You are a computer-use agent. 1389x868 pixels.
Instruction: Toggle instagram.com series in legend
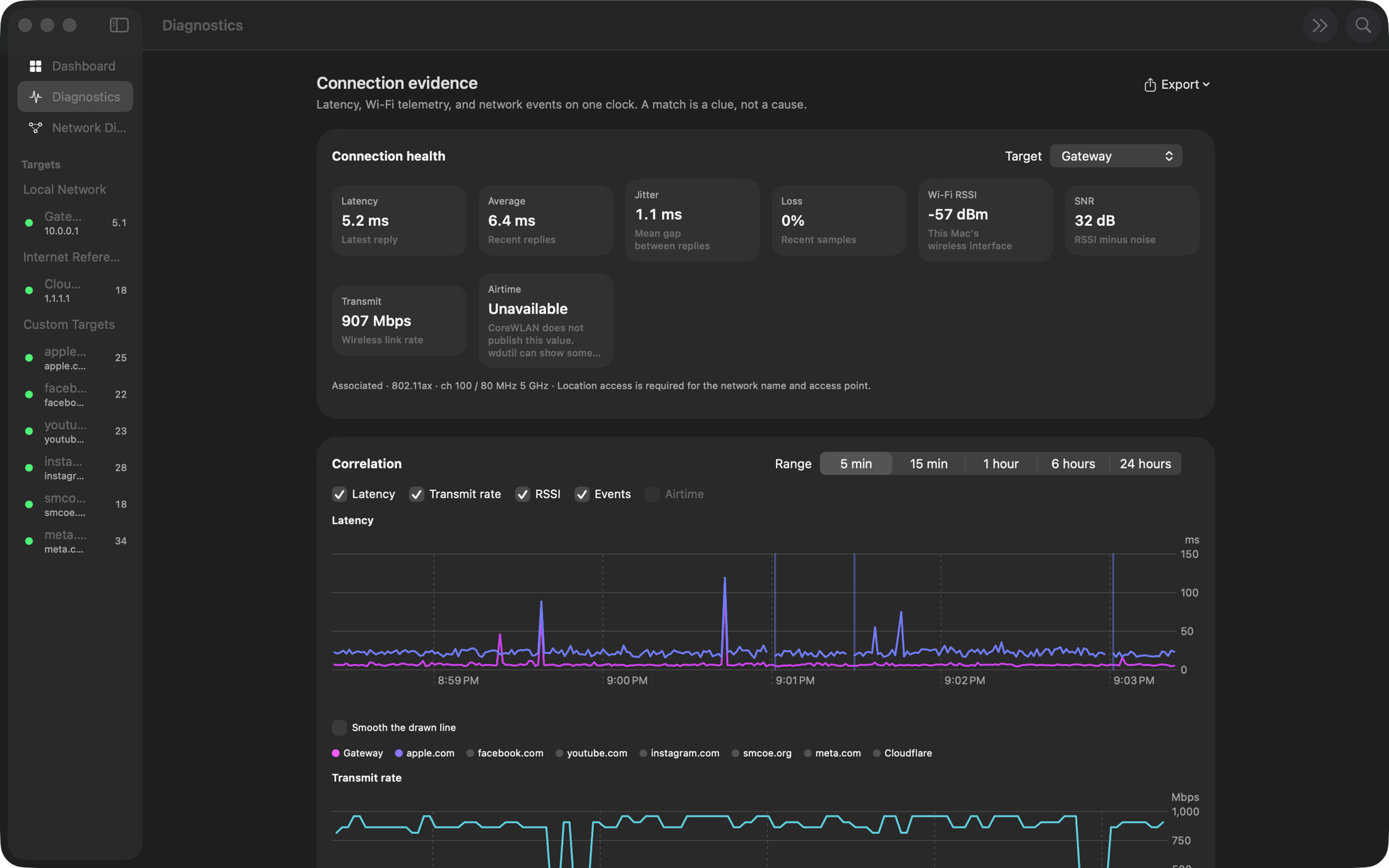point(679,753)
